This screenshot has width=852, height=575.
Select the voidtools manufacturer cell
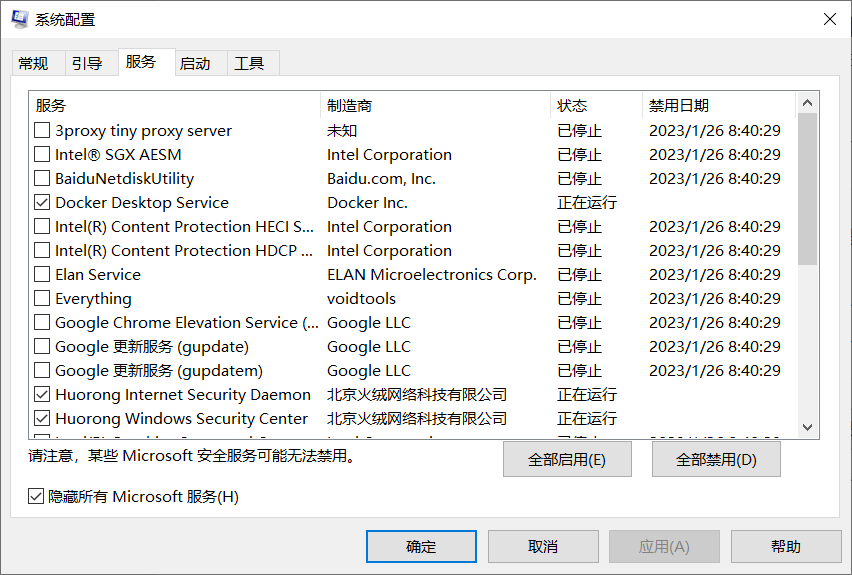point(361,298)
